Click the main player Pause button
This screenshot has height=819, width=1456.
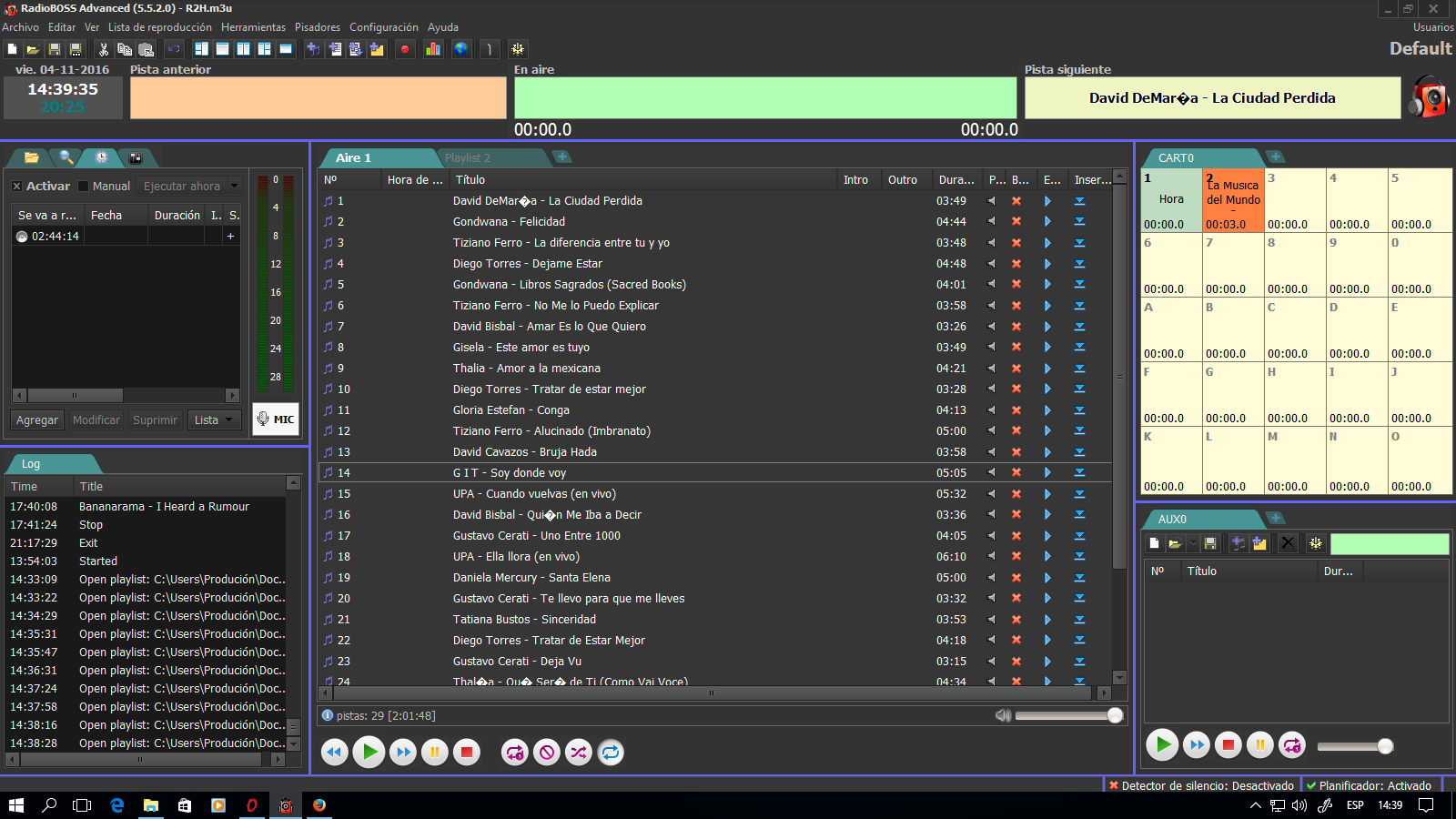(x=435, y=752)
